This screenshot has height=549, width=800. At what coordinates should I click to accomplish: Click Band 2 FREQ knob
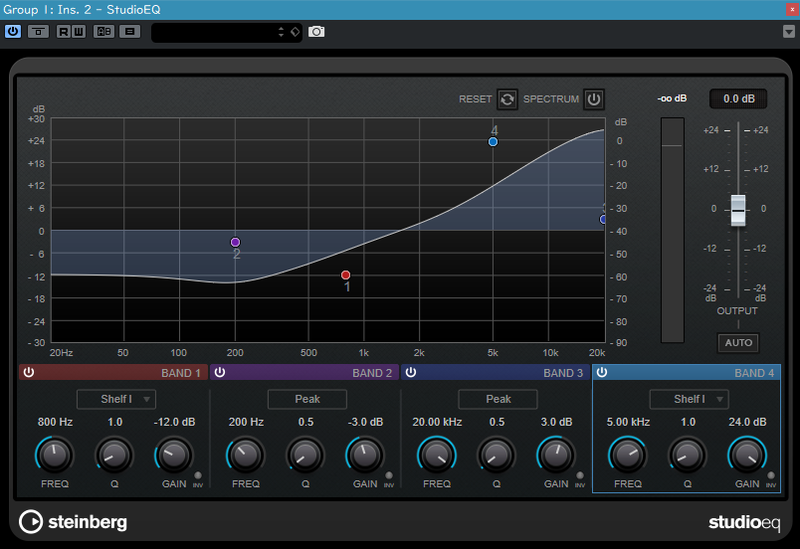tap(245, 455)
